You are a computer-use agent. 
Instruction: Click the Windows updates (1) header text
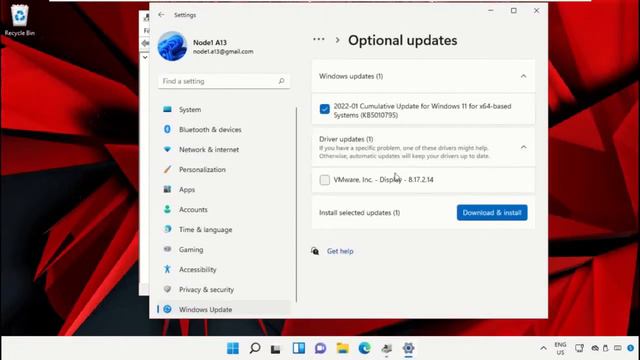click(351, 76)
